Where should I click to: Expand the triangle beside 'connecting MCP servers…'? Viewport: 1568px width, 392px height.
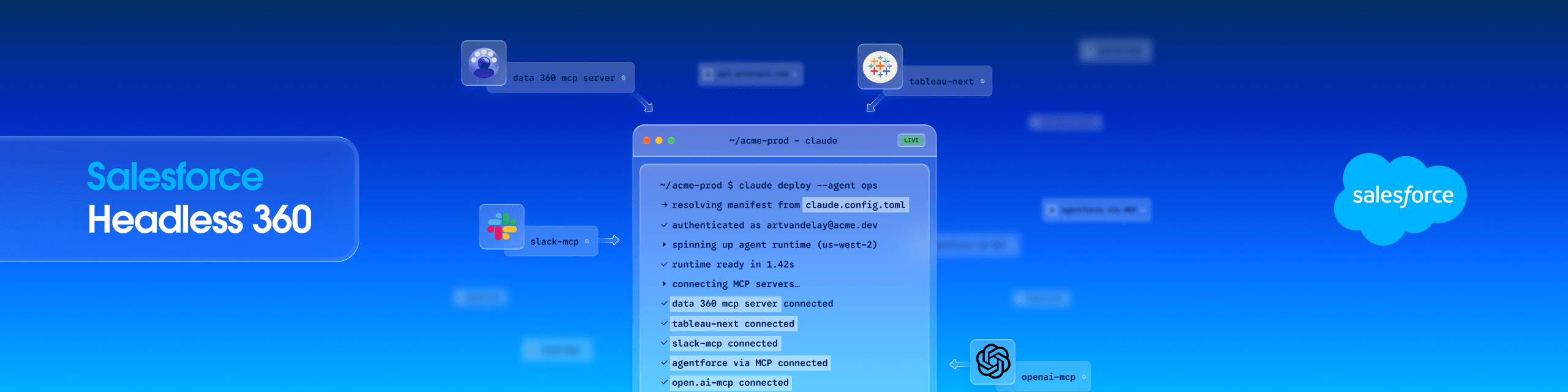click(x=664, y=284)
